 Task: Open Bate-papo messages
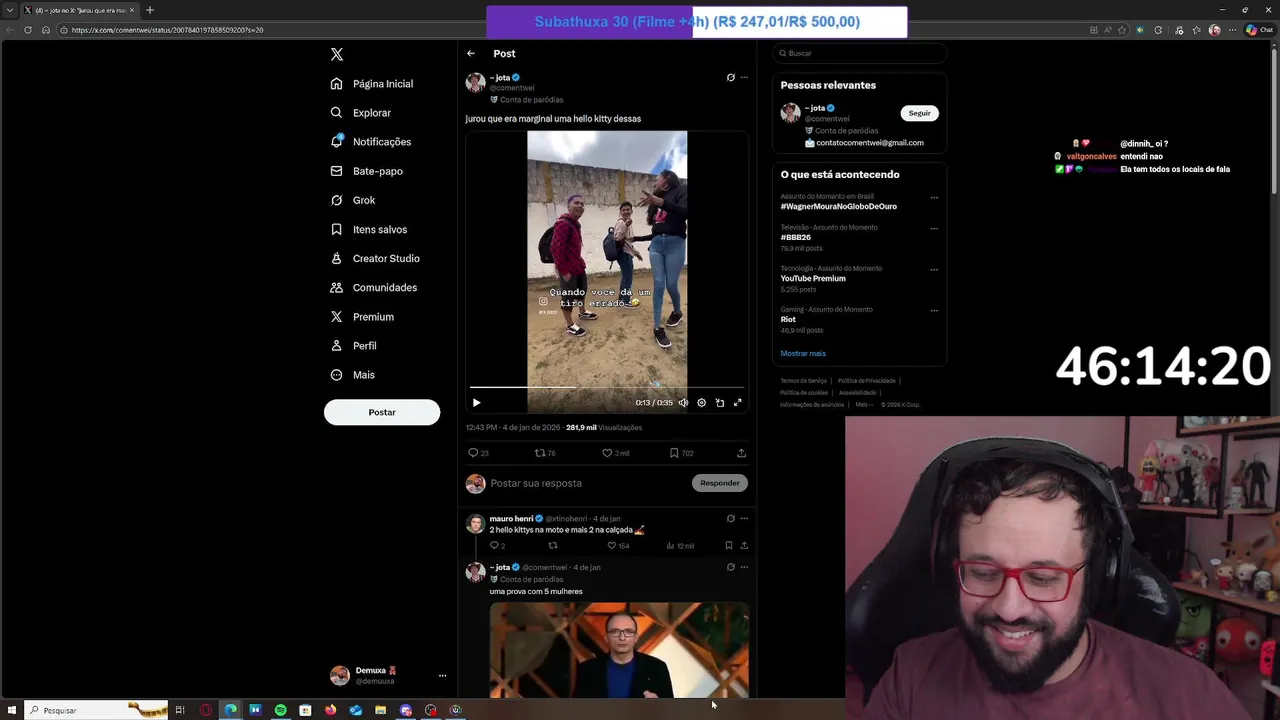[367, 171]
